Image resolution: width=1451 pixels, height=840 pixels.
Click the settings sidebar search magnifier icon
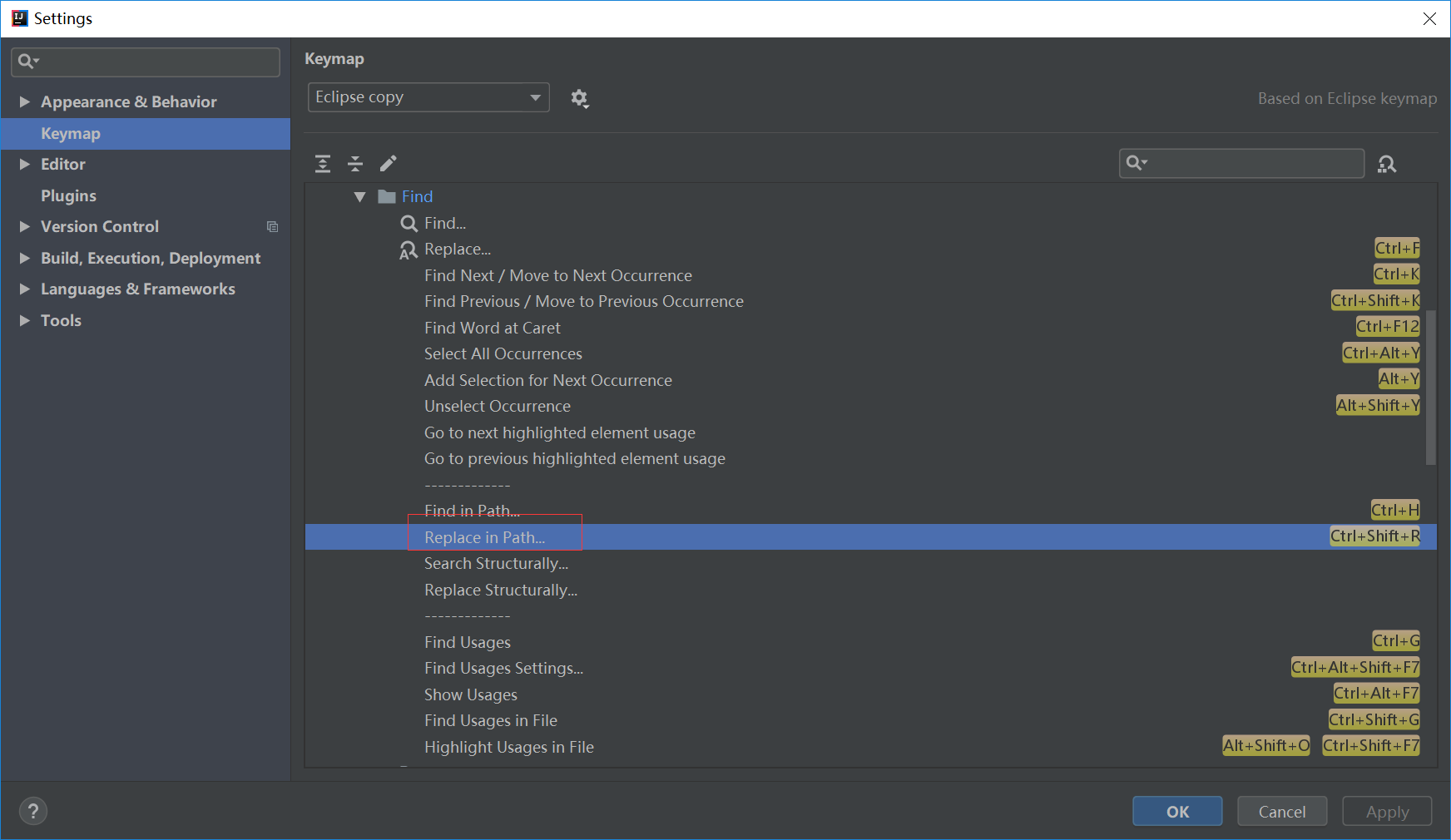tap(28, 61)
